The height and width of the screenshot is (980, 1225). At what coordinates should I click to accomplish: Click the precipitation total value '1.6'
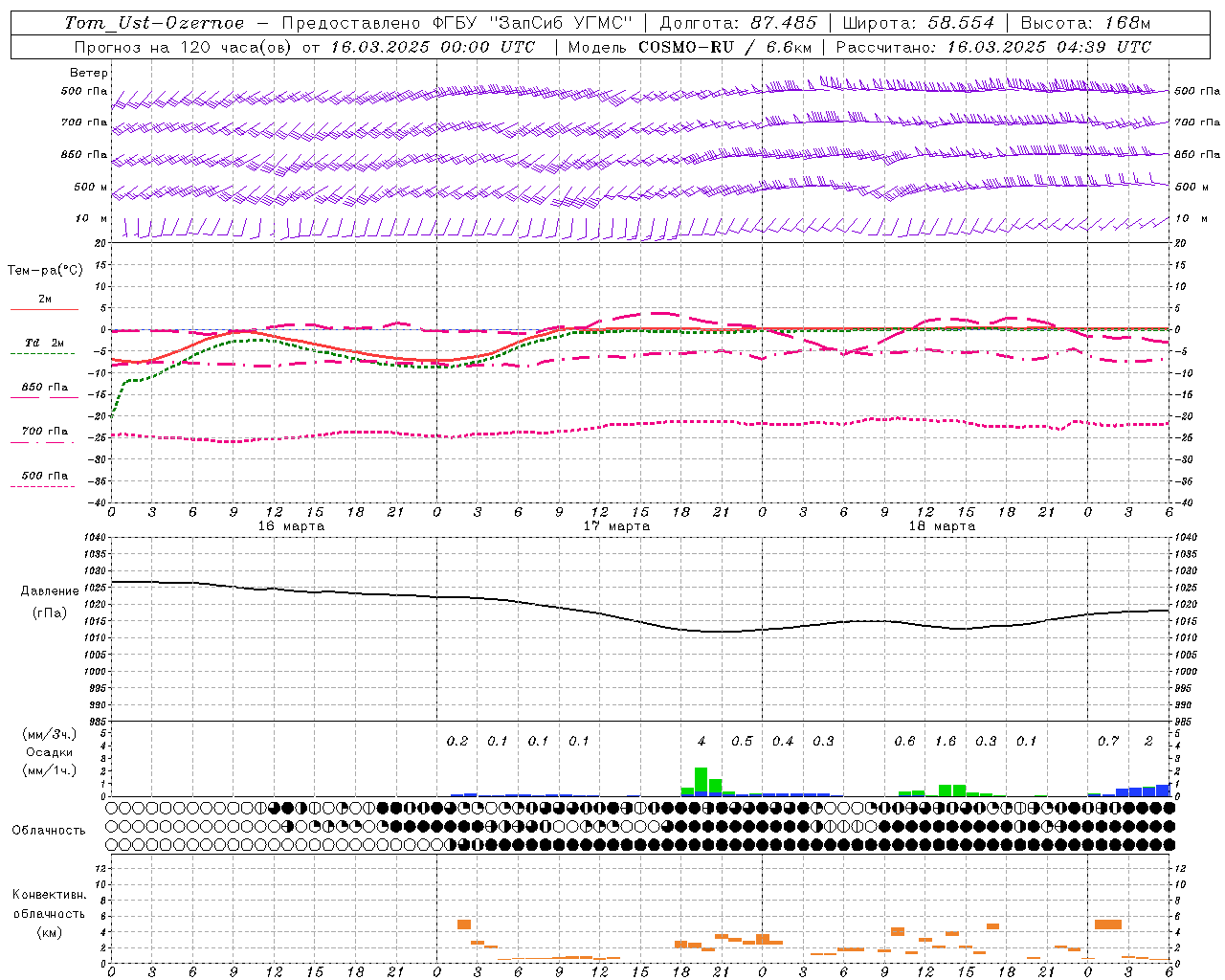946,742
